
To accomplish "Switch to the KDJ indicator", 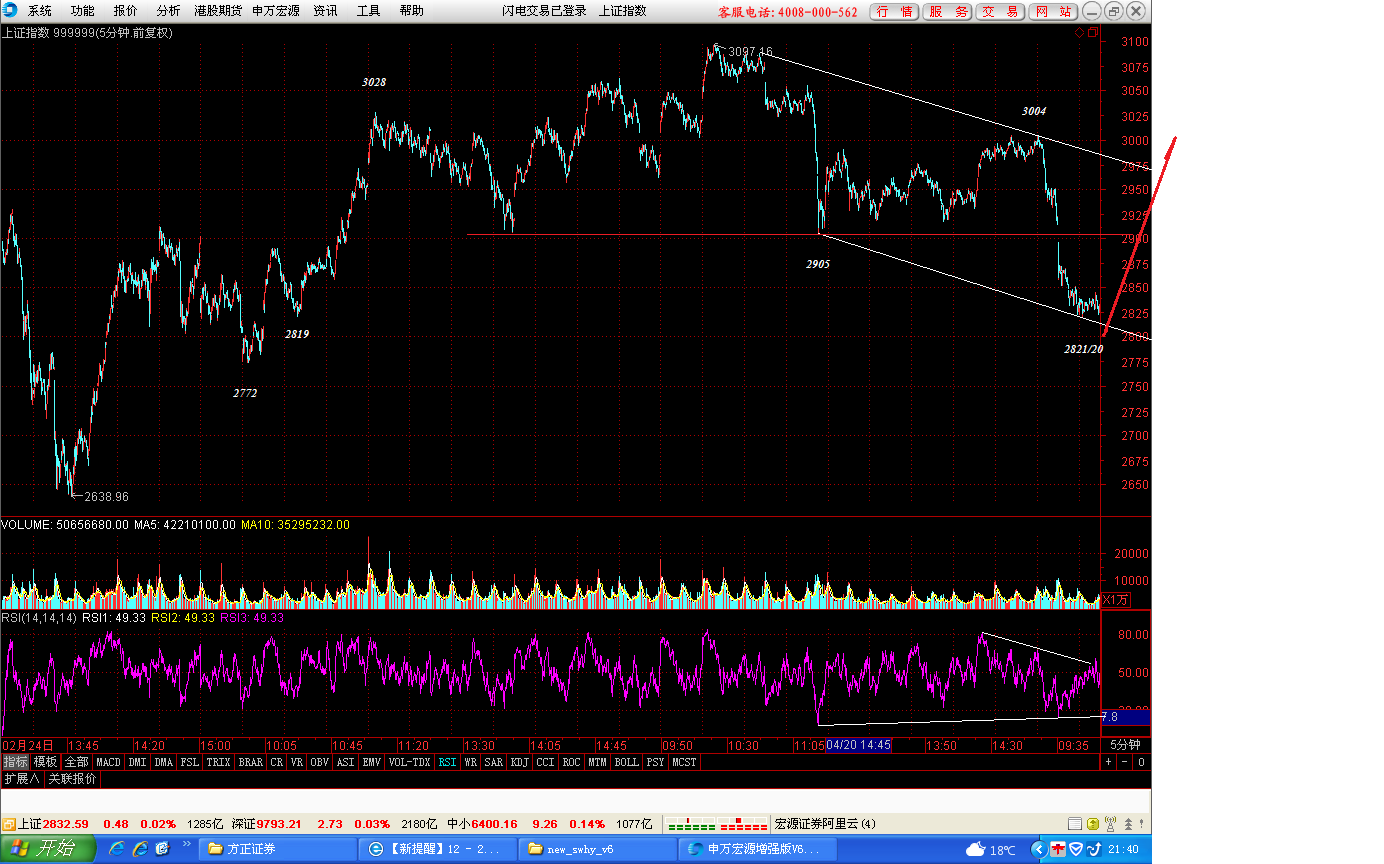I will pyautogui.click(x=520, y=762).
